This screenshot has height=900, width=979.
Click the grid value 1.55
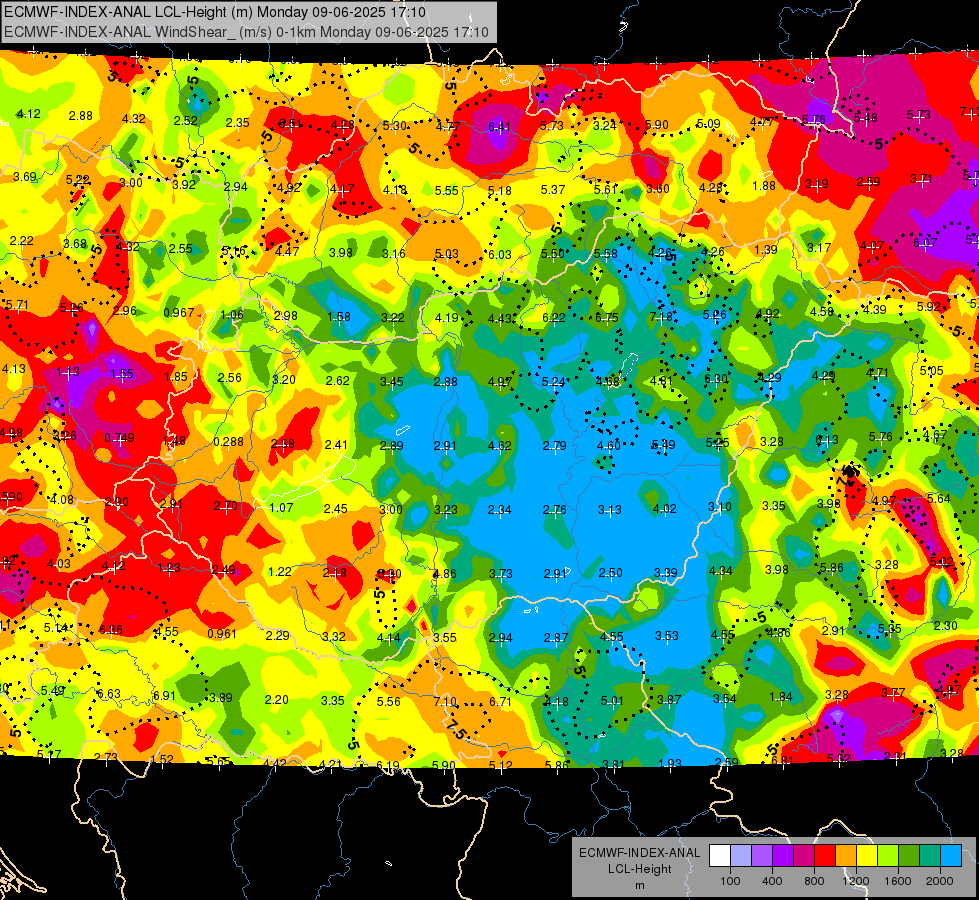tap(122, 373)
